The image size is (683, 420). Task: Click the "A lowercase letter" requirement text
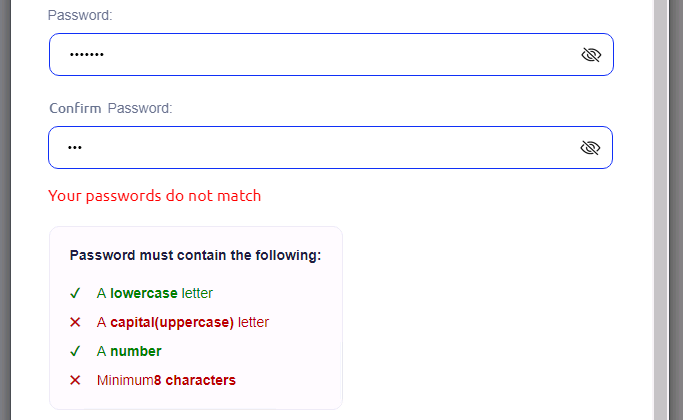(x=154, y=294)
